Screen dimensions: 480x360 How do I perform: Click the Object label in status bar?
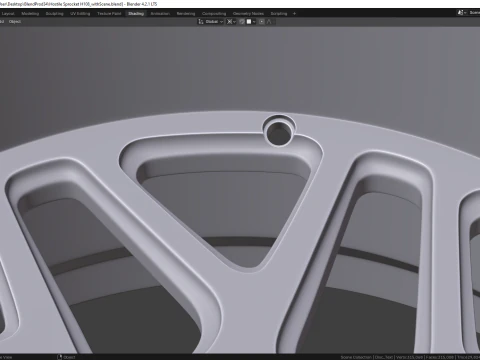pos(69,357)
